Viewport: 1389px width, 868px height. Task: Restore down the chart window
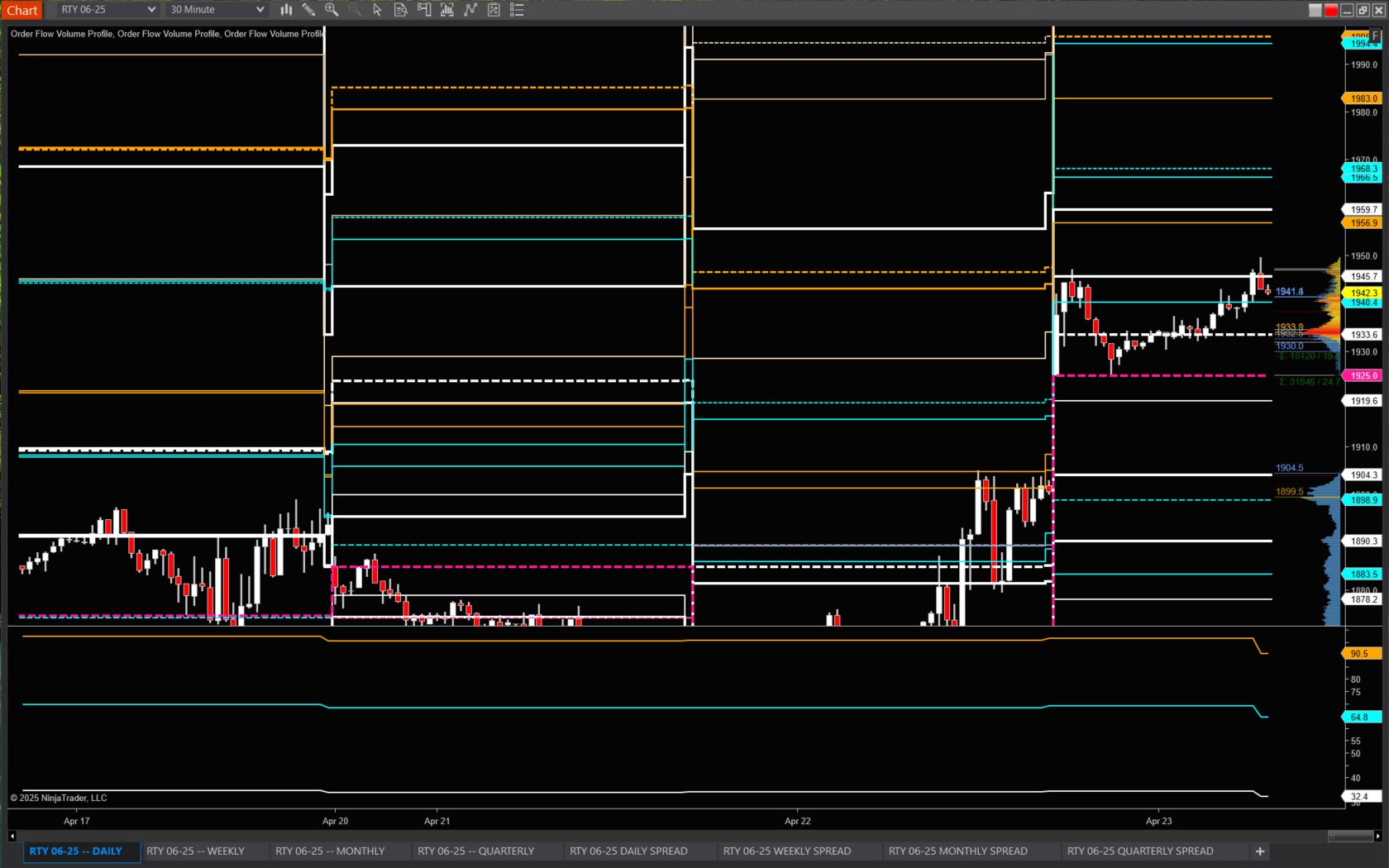1363,10
